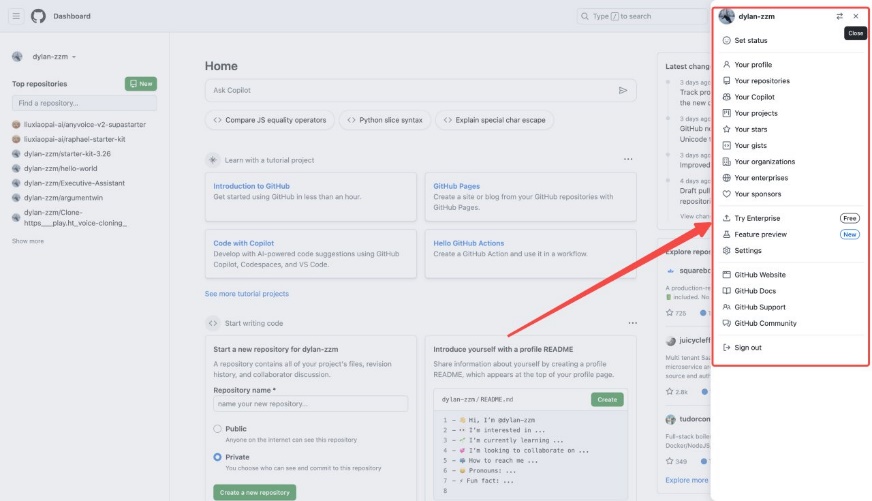Click the account switcher icon beside username
Viewport: 872px width, 501px height.
click(x=839, y=16)
